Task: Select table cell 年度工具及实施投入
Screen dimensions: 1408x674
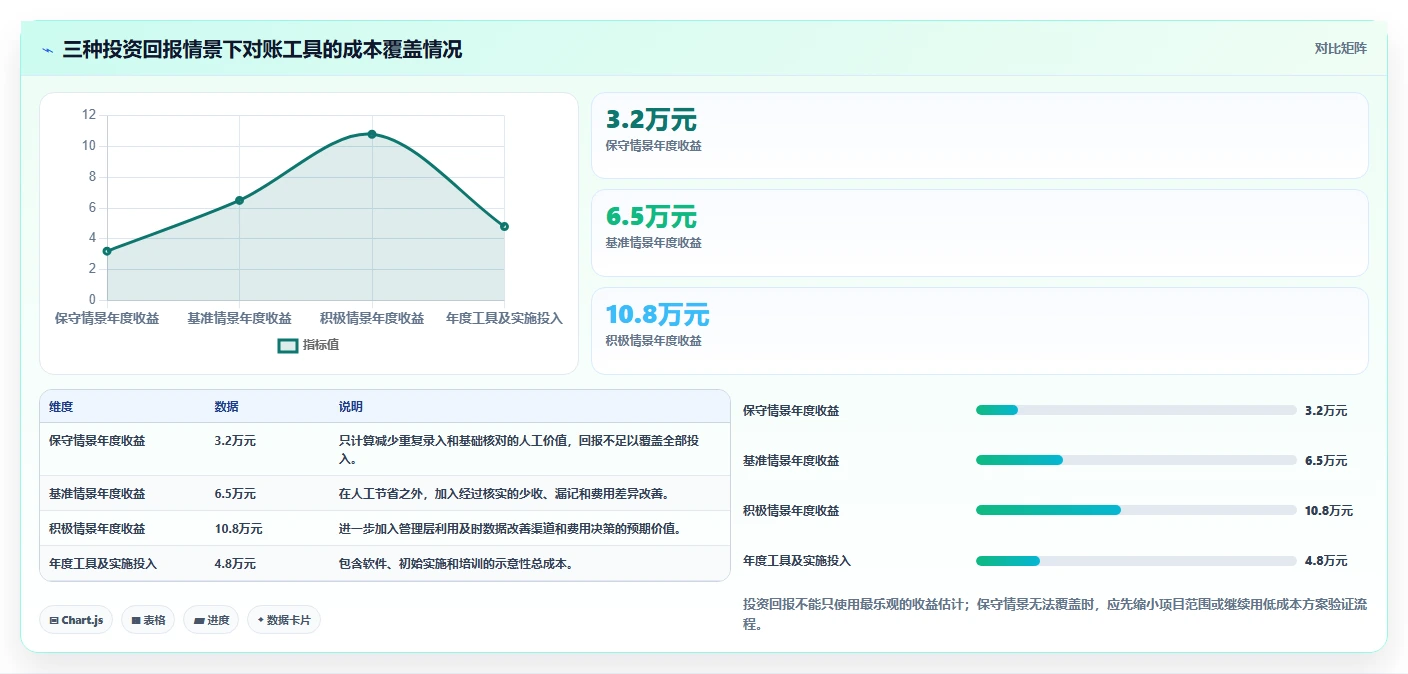Action: click(x=103, y=563)
